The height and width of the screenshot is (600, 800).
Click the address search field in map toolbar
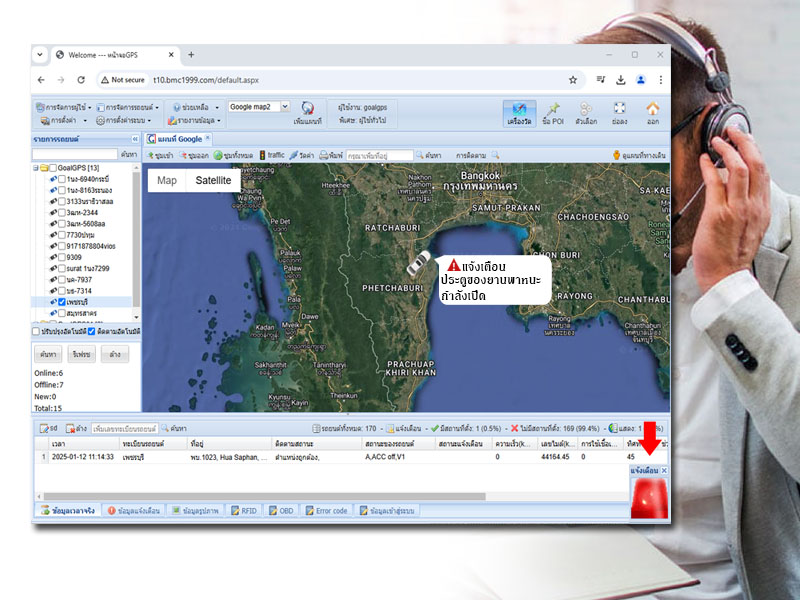click(380, 155)
